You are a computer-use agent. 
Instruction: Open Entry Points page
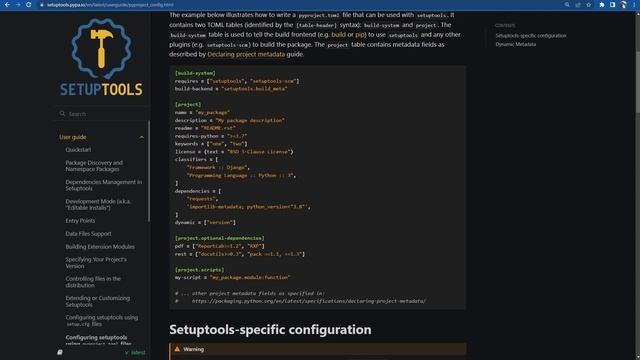click(80, 221)
